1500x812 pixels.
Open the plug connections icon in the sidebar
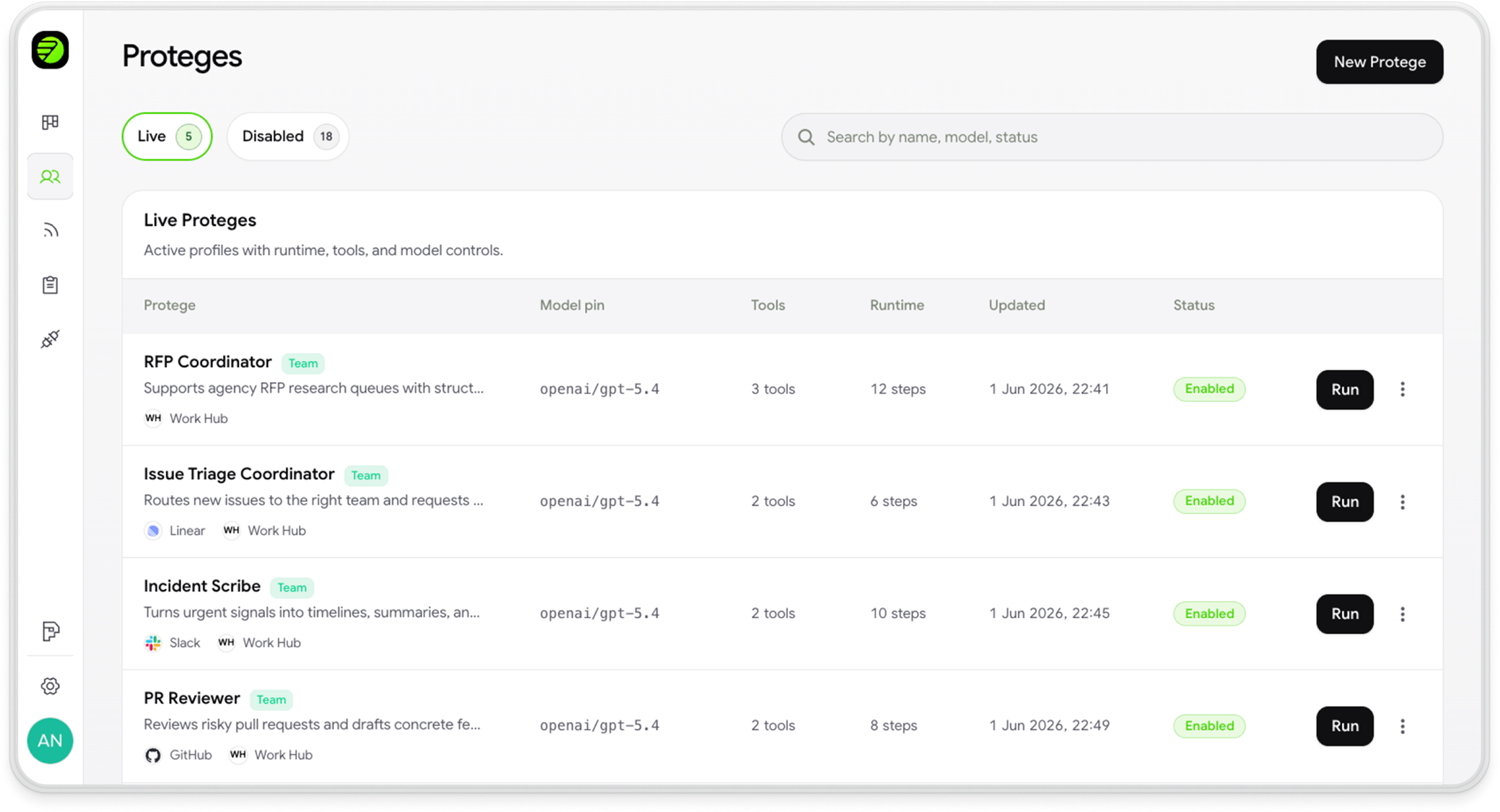click(50, 339)
